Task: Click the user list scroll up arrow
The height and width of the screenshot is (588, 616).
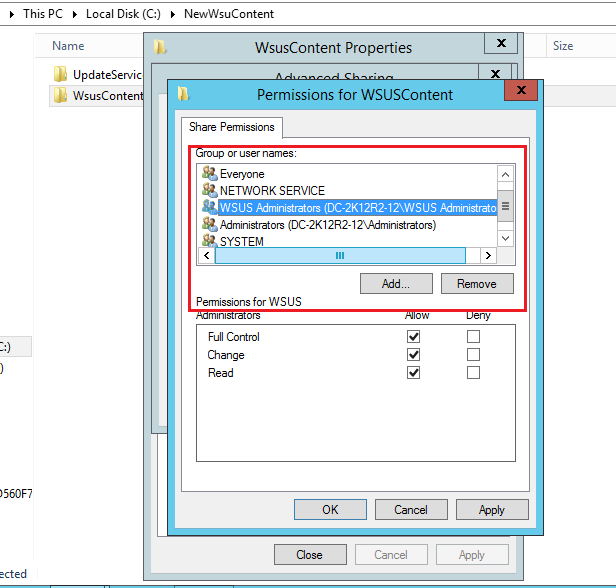Action: click(x=506, y=174)
